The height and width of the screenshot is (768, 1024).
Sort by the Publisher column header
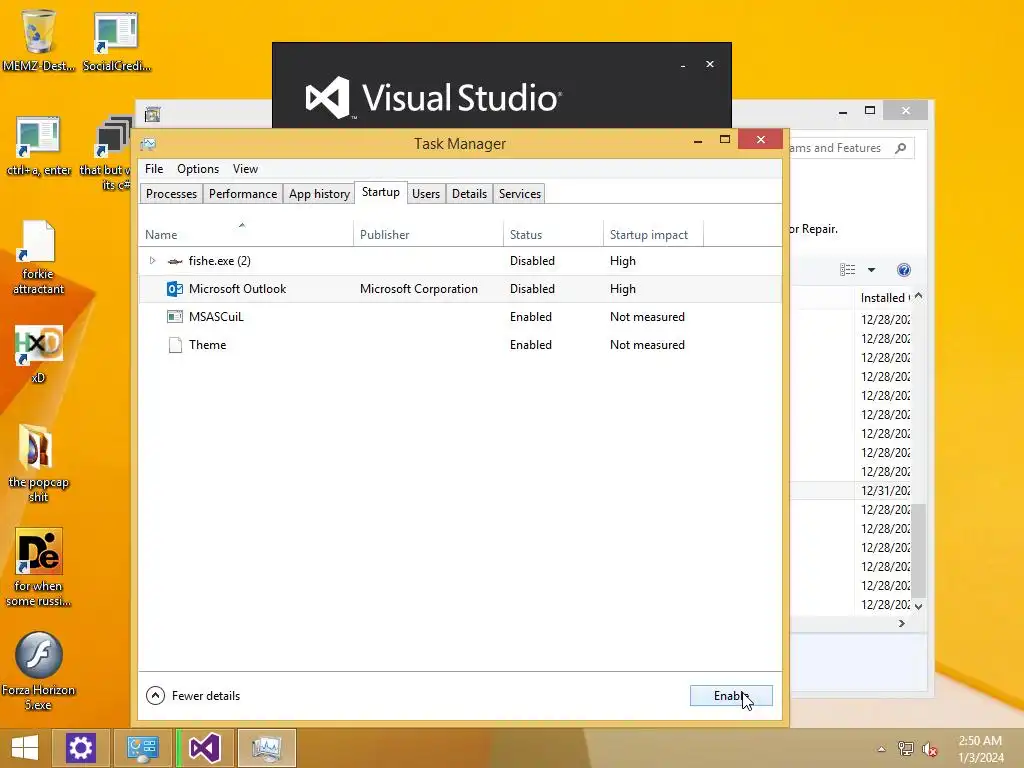click(428, 234)
